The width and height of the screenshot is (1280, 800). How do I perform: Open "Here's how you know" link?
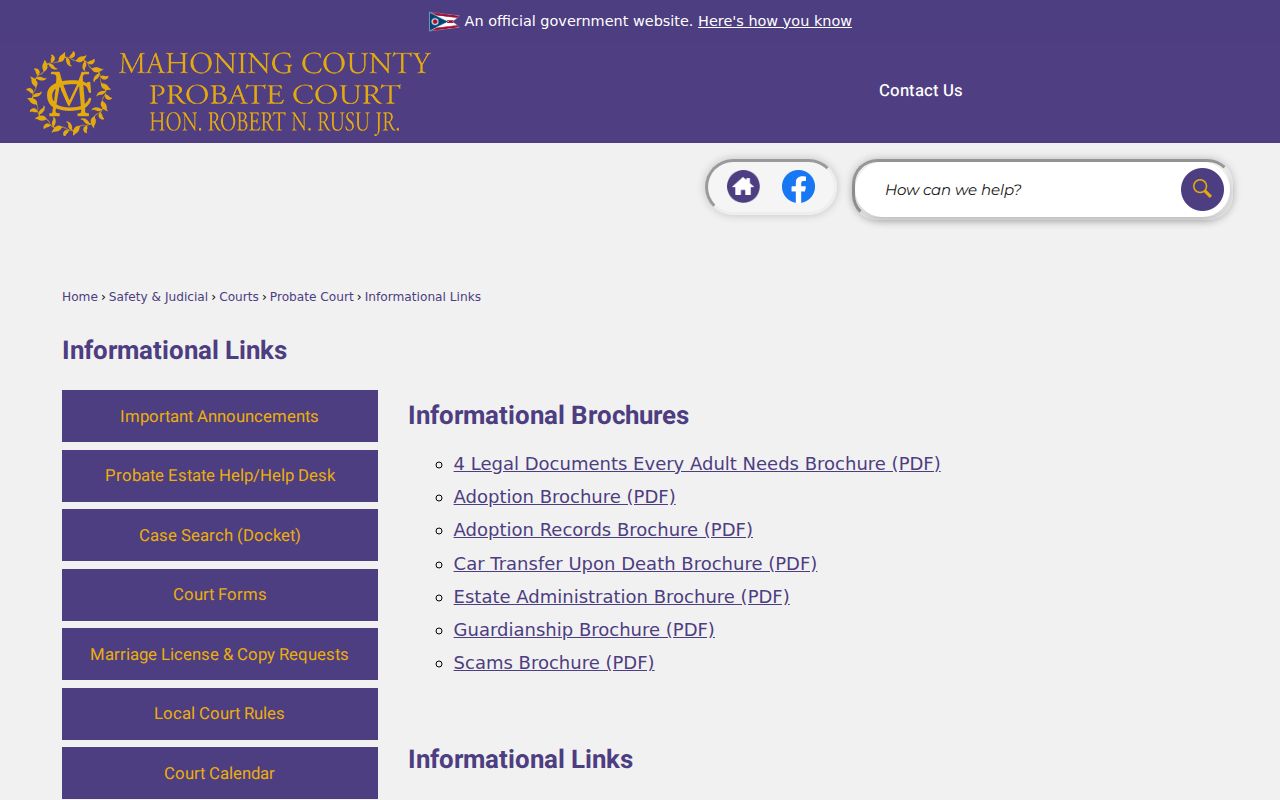[x=775, y=21]
